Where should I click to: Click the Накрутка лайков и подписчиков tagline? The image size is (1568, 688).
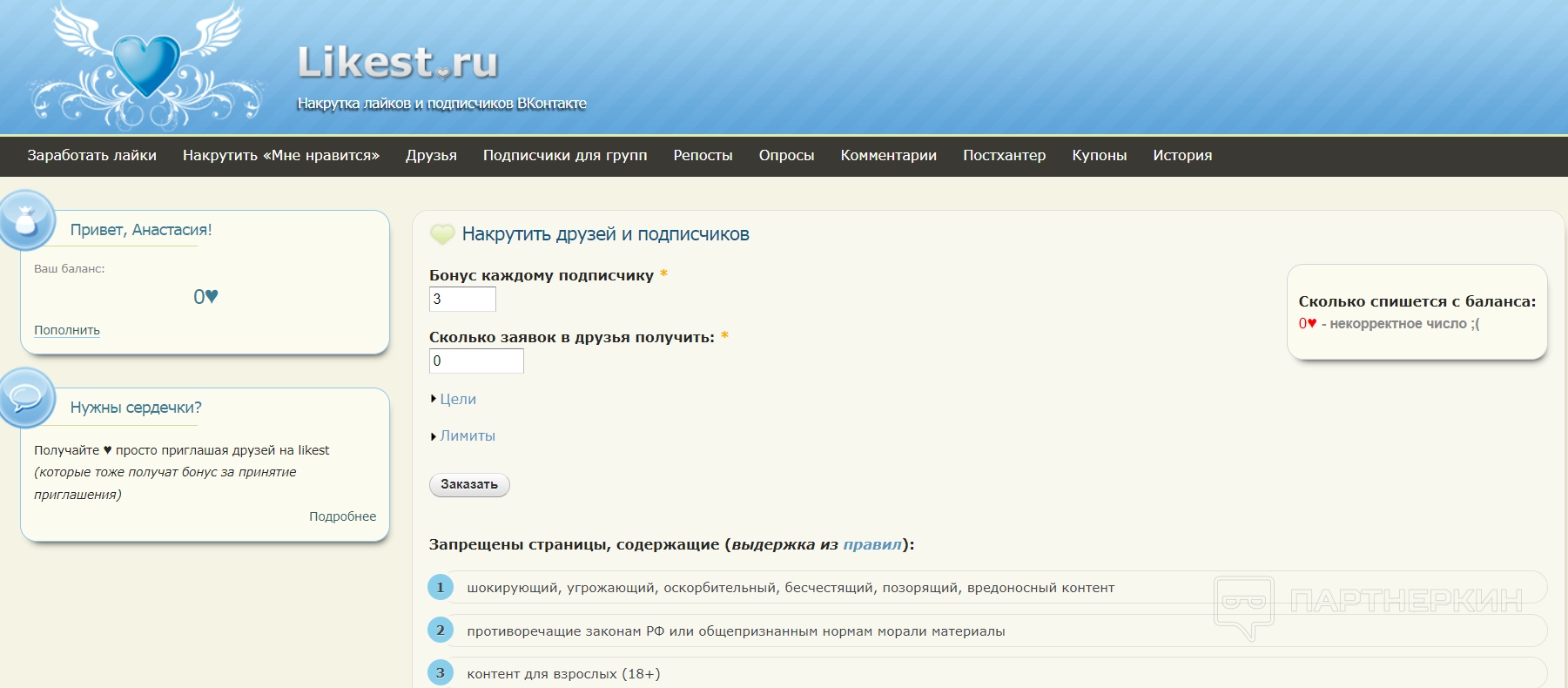tap(442, 104)
